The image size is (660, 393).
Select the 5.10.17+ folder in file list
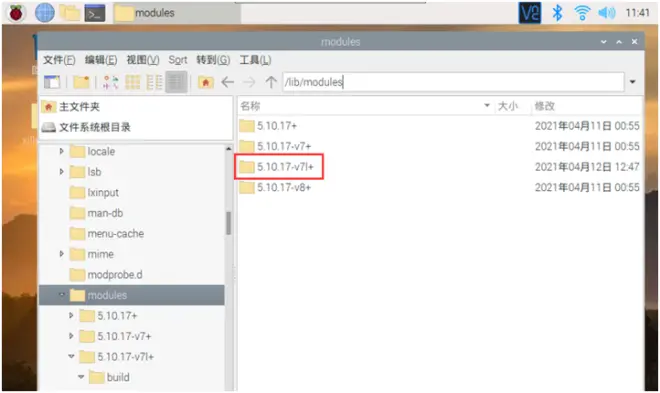click(268, 126)
